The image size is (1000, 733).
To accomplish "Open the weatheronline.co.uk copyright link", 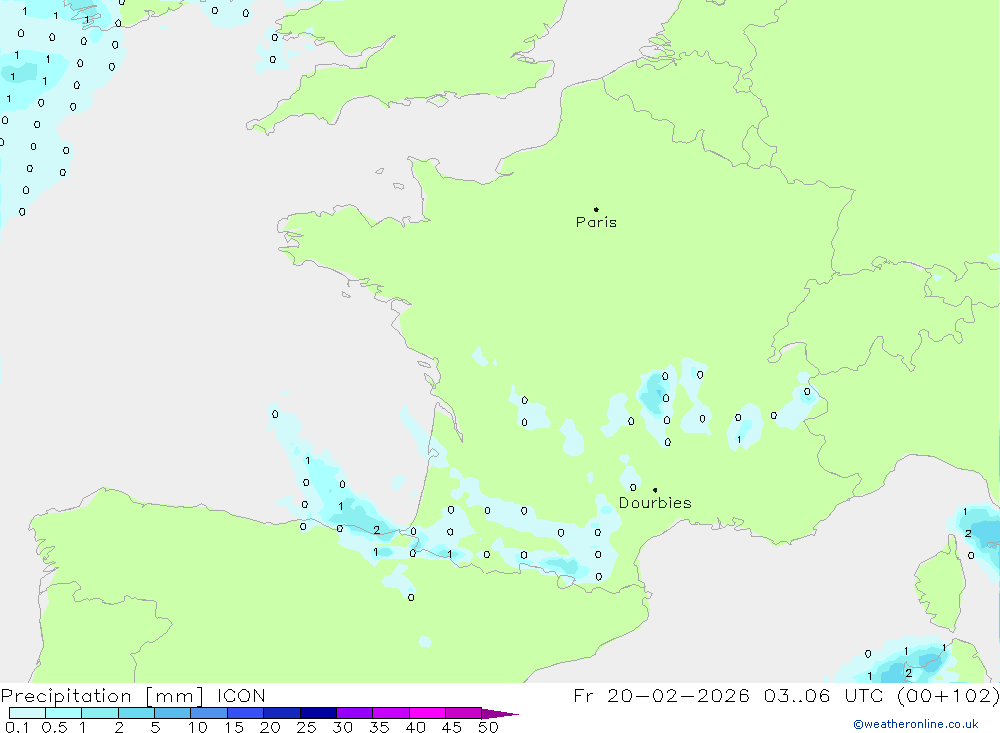I will pyautogui.click(x=915, y=724).
